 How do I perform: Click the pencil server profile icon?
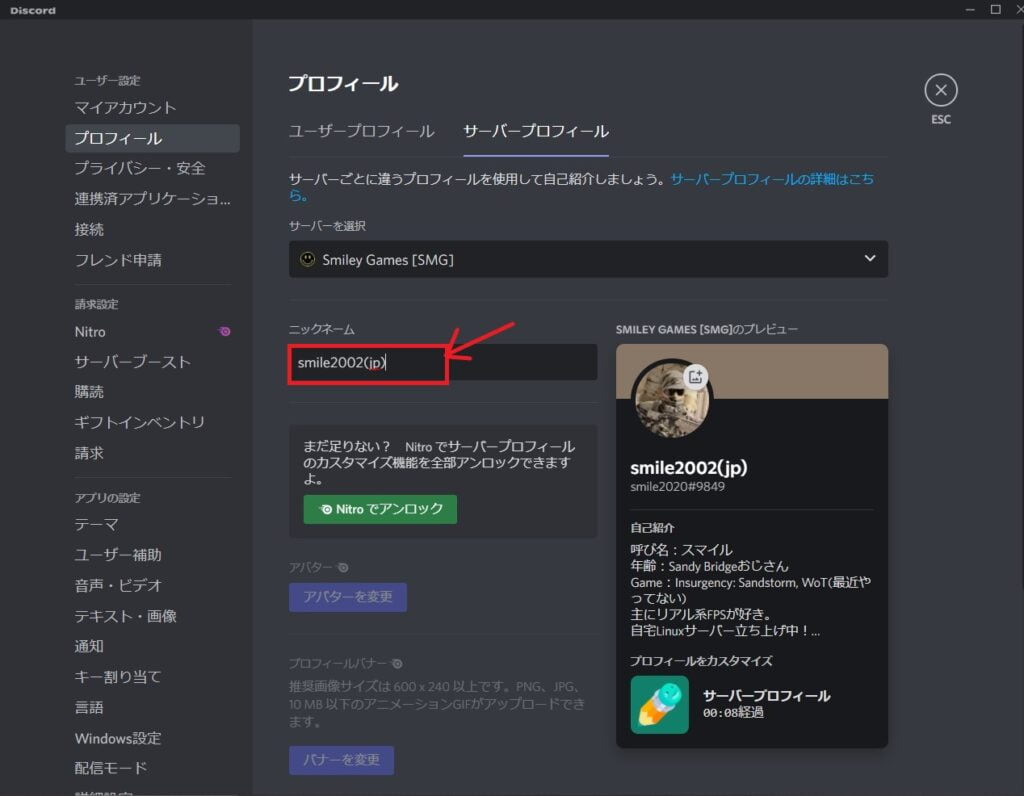(x=659, y=705)
